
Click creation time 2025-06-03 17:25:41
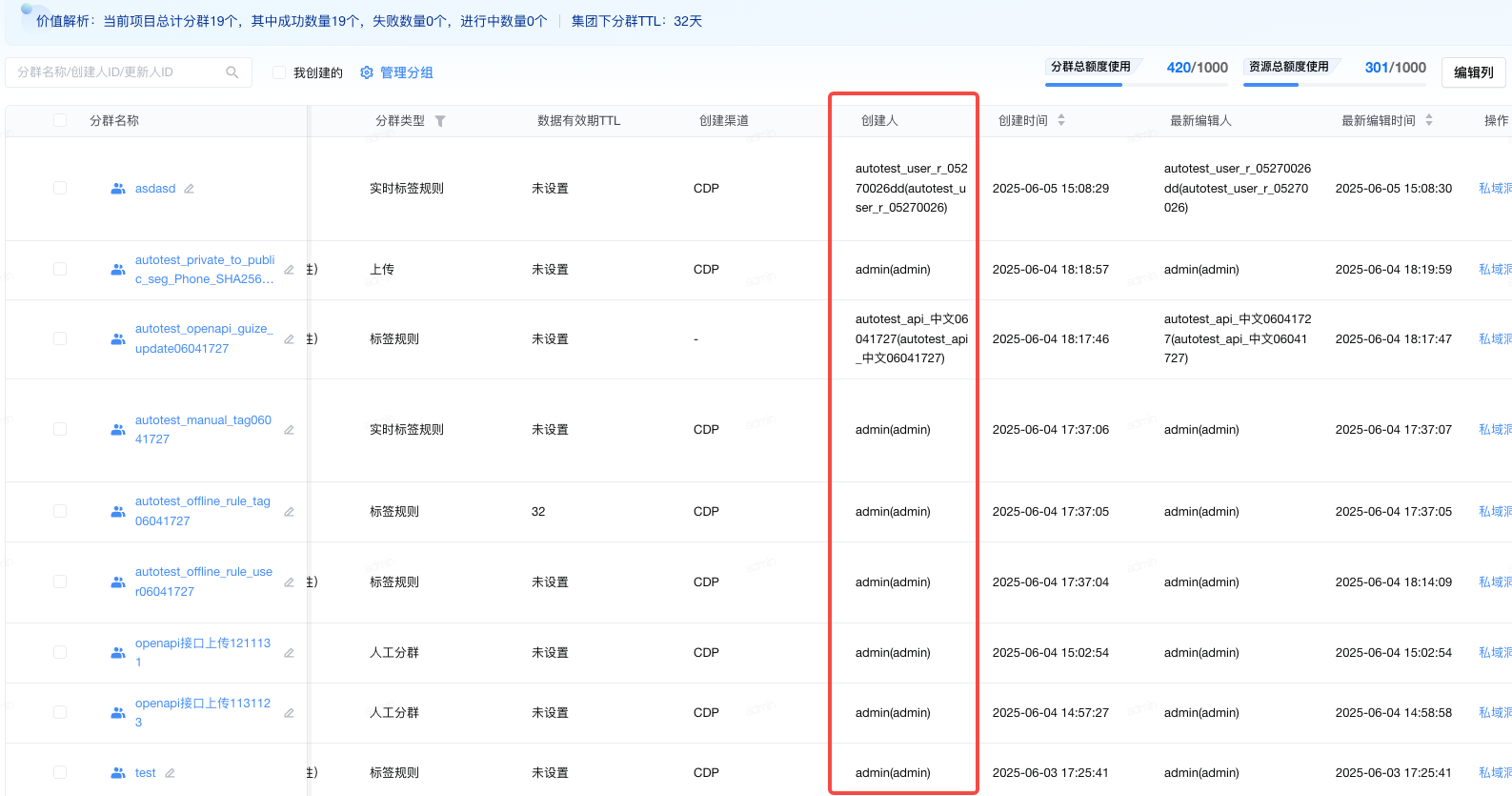[1051, 773]
